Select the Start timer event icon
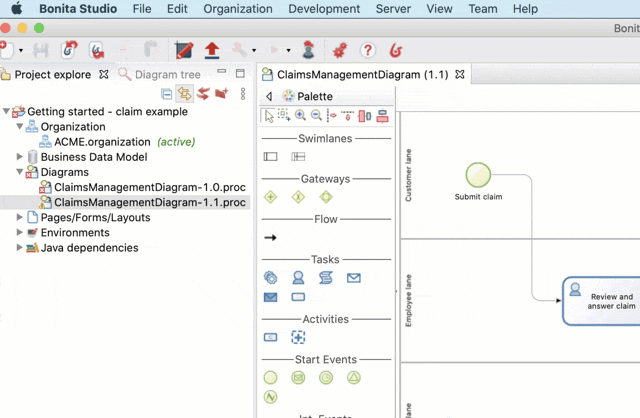640x418 pixels. [326, 378]
